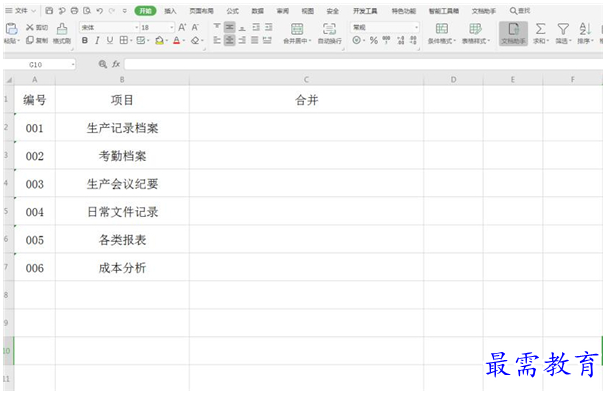
Task: Click the Conditional Formatting (条件格式) icon
Action: point(442,29)
